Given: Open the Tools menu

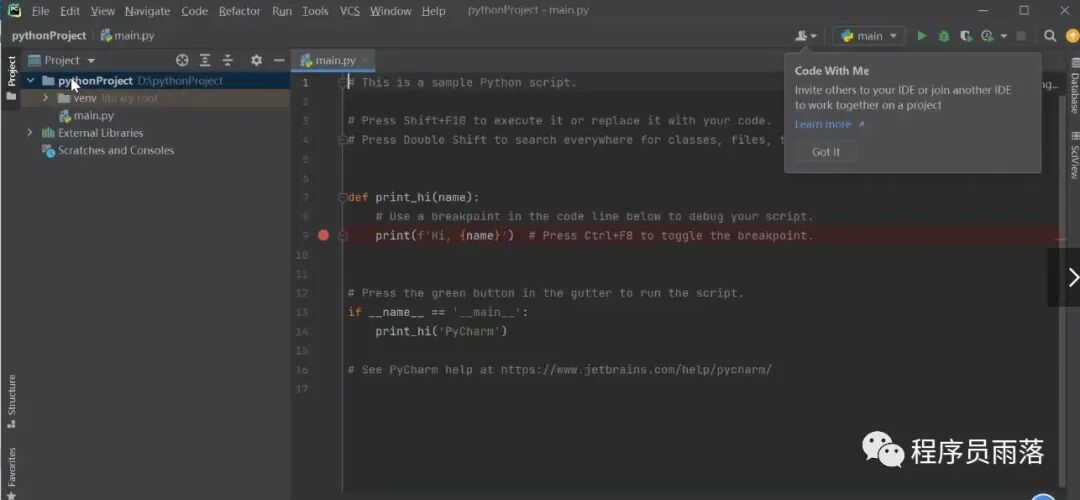Looking at the screenshot, I should click(315, 11).
